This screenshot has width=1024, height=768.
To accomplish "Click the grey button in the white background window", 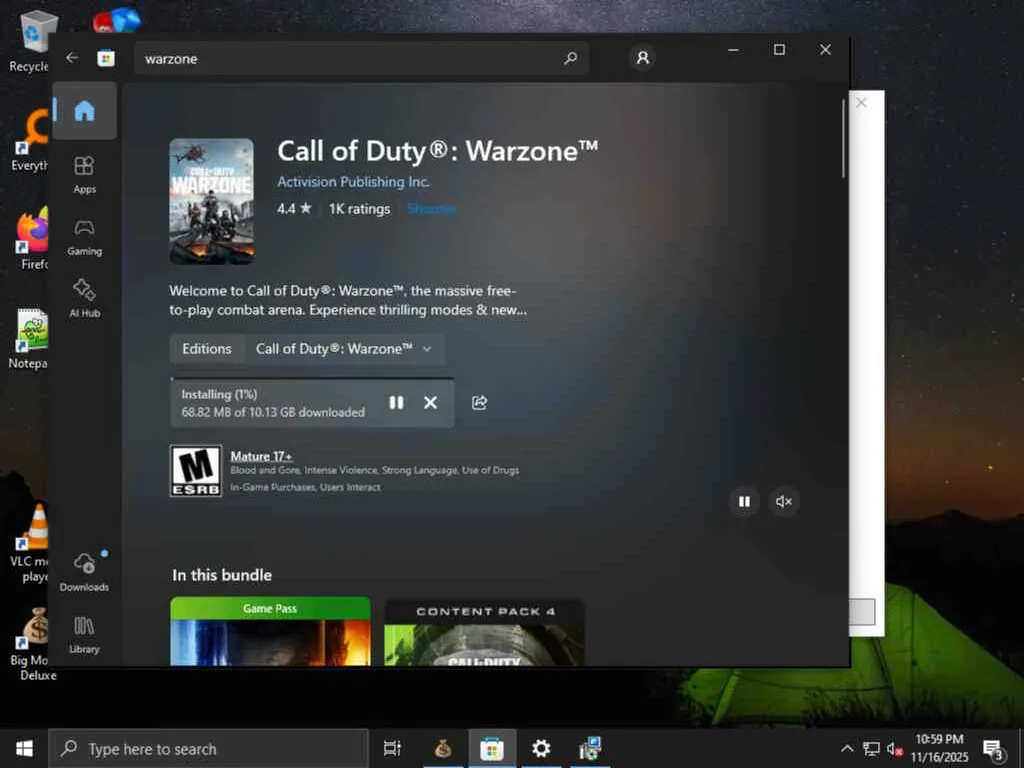I will 862,612.
